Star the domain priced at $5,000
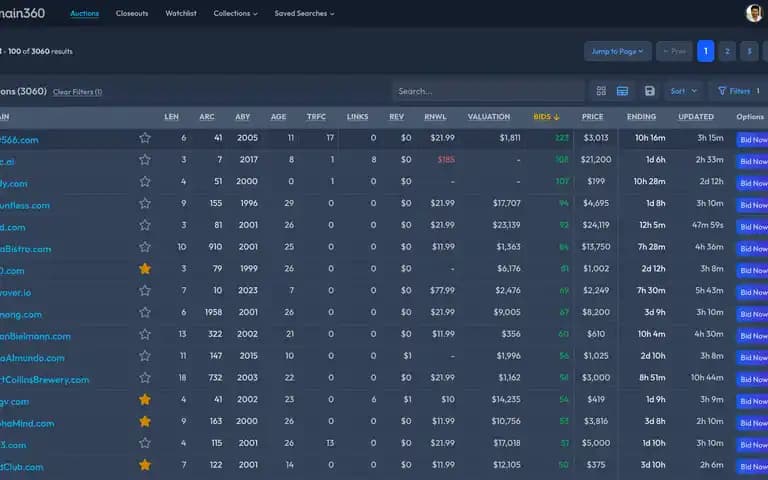This screenshot has width=768, height=480. click(x=144, y=443)
